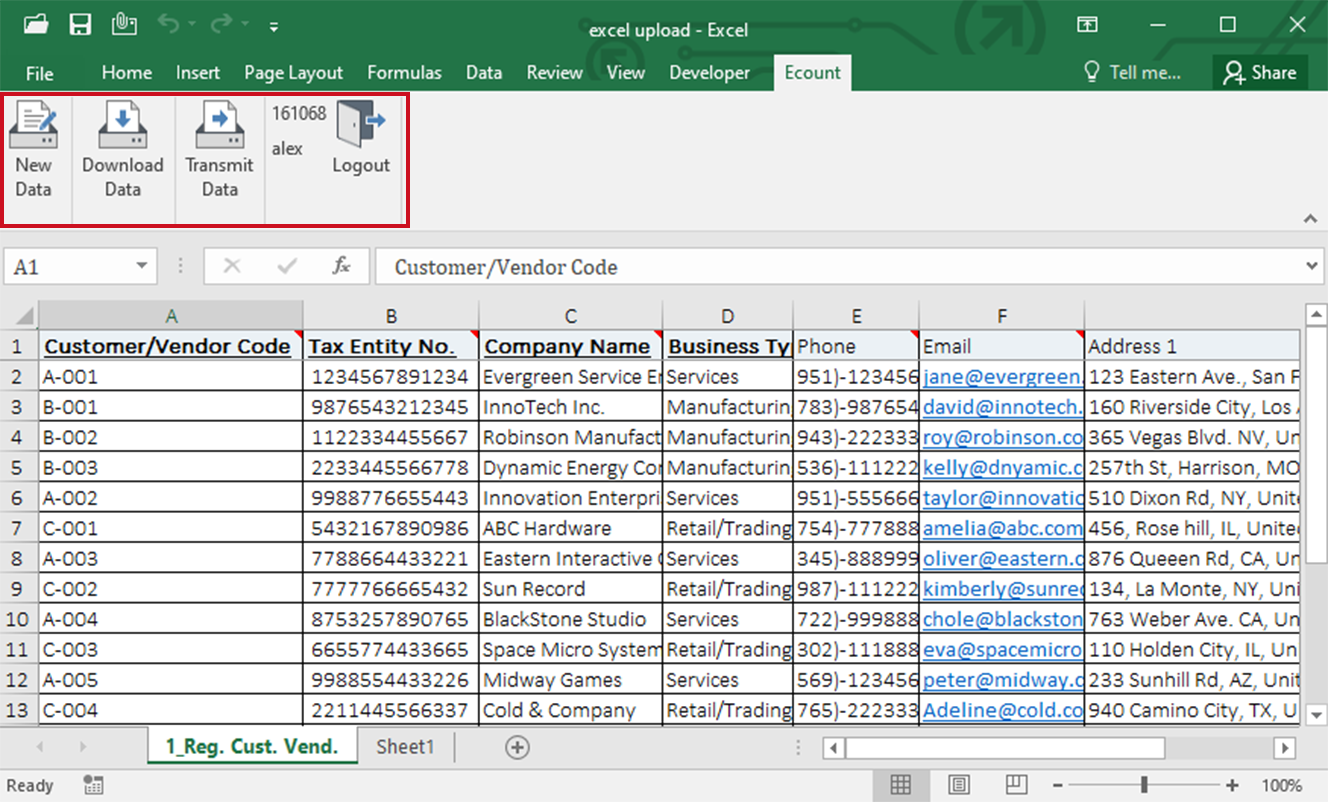The image size is (1328, 802).
Task: Click the zoom slider handle
Action: coord(1144,785)
